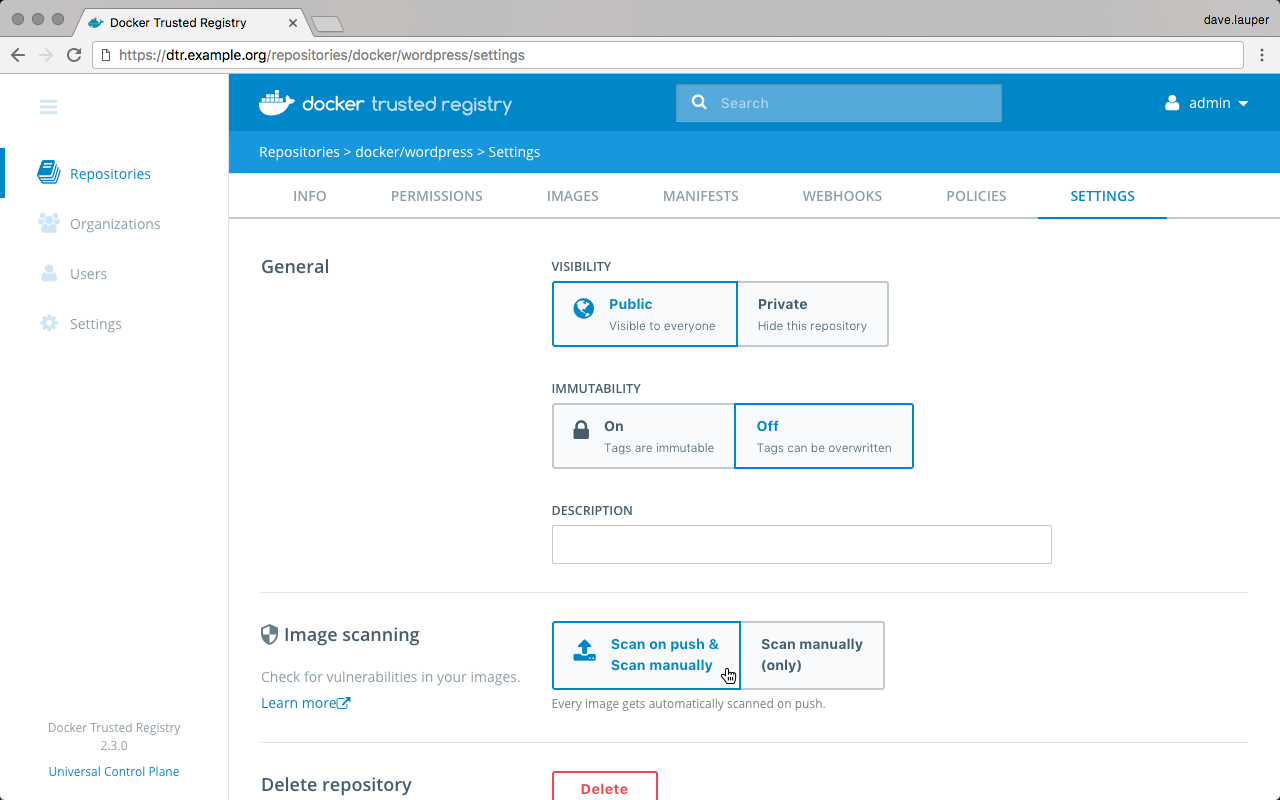
Task: Click the Organizations people icon
Action: pos(48,223)
